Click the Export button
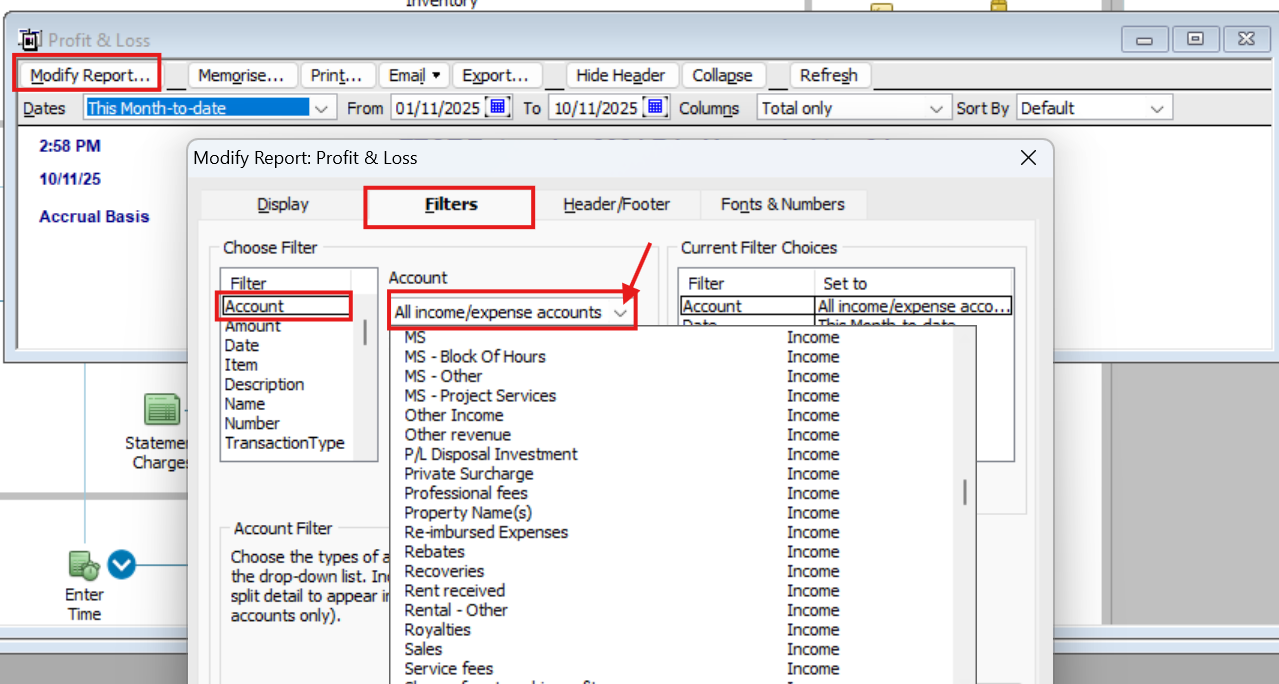This screenshot has width=1279, height=684. tap(496, 75)
